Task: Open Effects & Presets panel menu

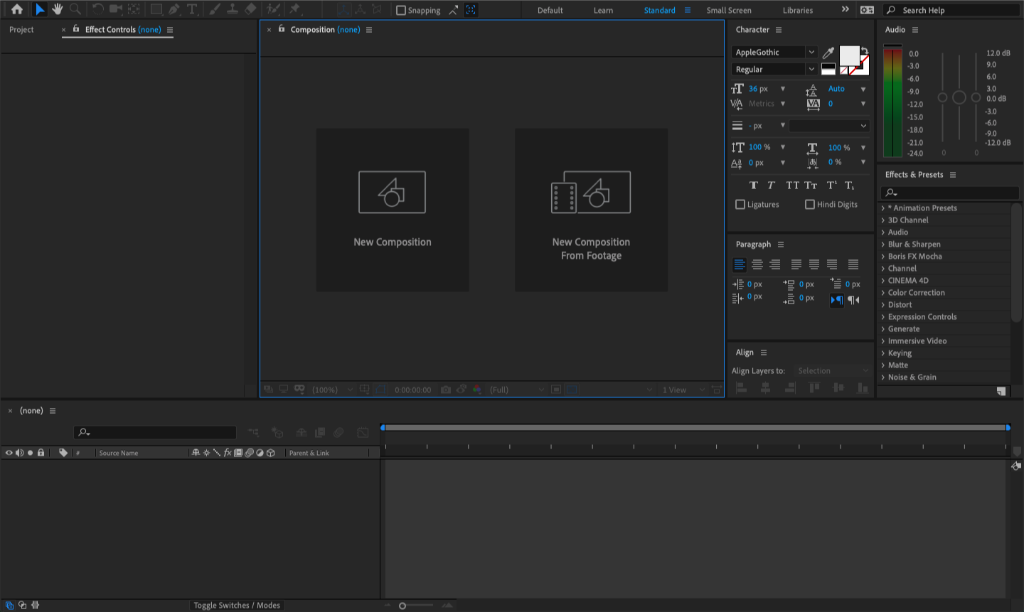Action: click(x=953, y=175)
